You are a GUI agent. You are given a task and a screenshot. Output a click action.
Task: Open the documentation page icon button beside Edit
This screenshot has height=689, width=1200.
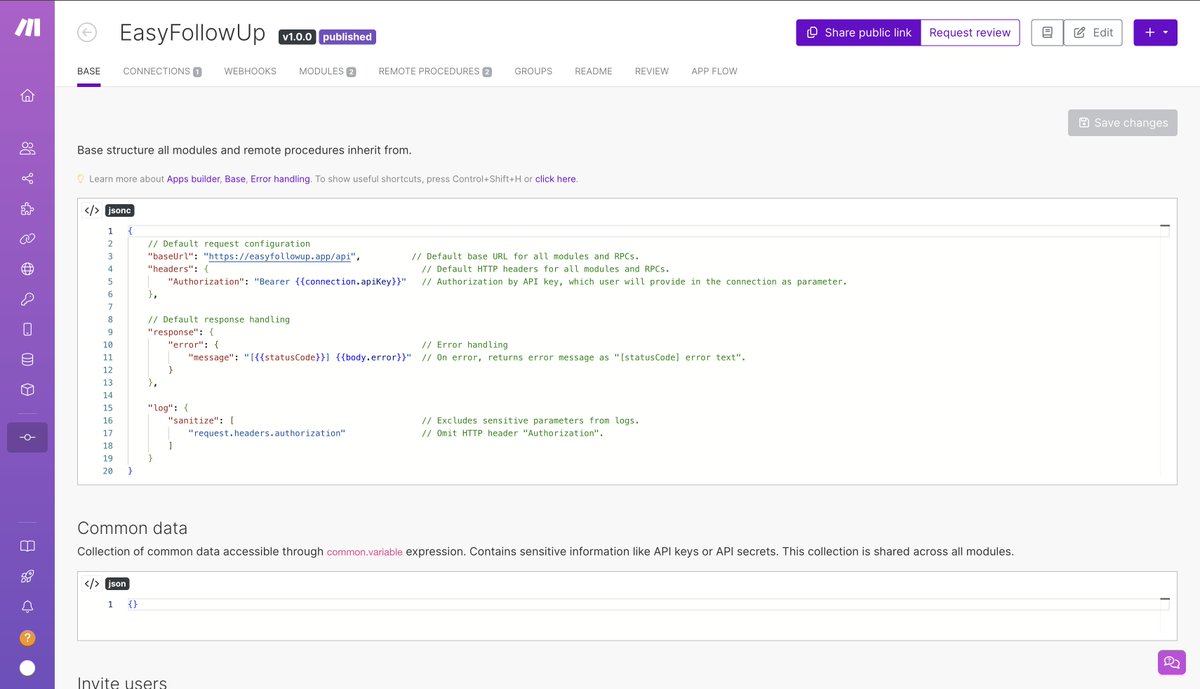coord(1047,32)
